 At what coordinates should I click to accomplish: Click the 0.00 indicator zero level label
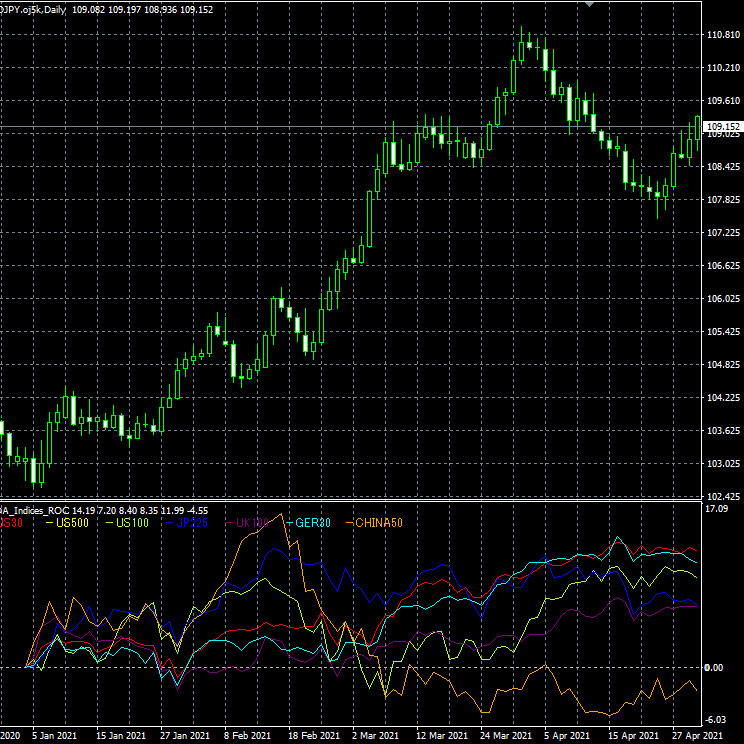pyautogui.click(x=714, y=668)
